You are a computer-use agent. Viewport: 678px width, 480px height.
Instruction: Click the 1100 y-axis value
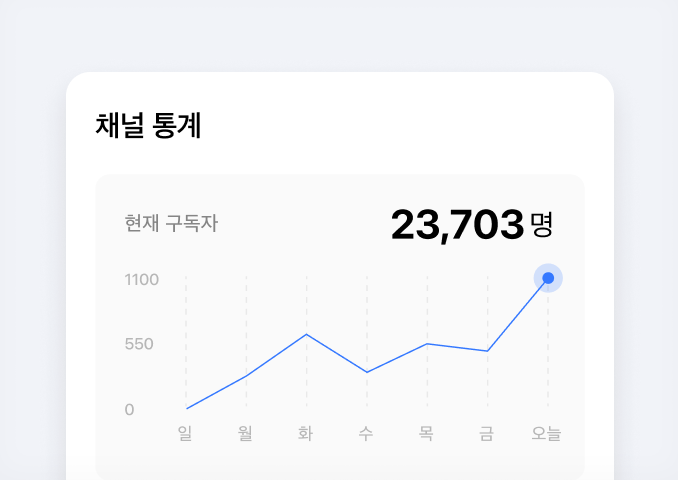tap(142, 280)
